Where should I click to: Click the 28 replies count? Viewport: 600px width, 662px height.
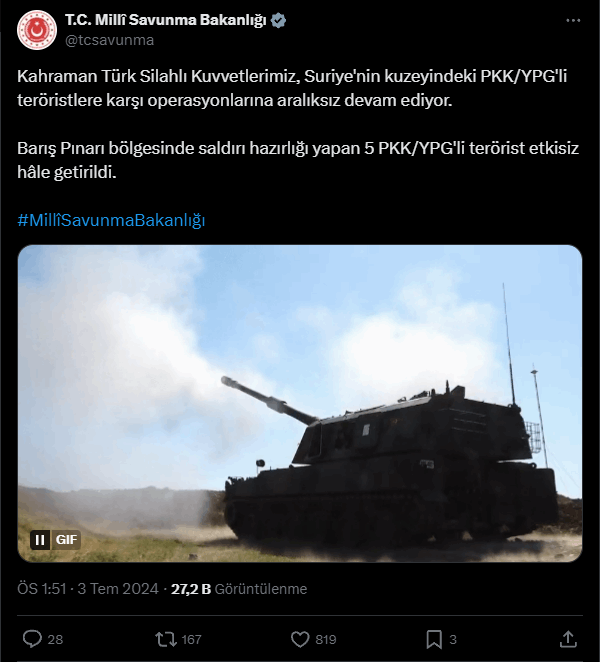point(55,640)
